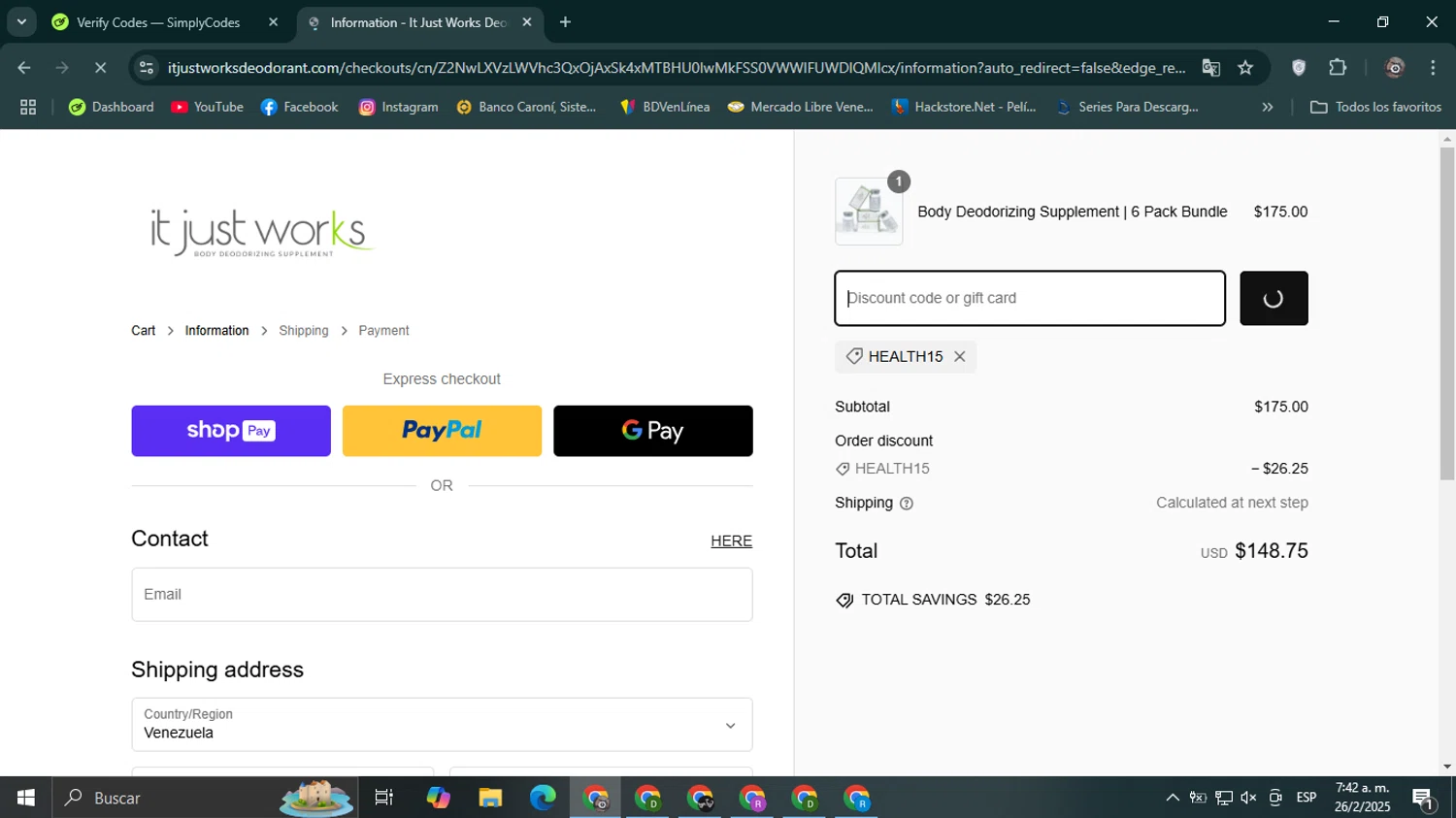Image resolution: width=1456 pixels, height=818 pixels.
Task: Switch ESP keyboard language indicator
Action: tap(1307, 798)
